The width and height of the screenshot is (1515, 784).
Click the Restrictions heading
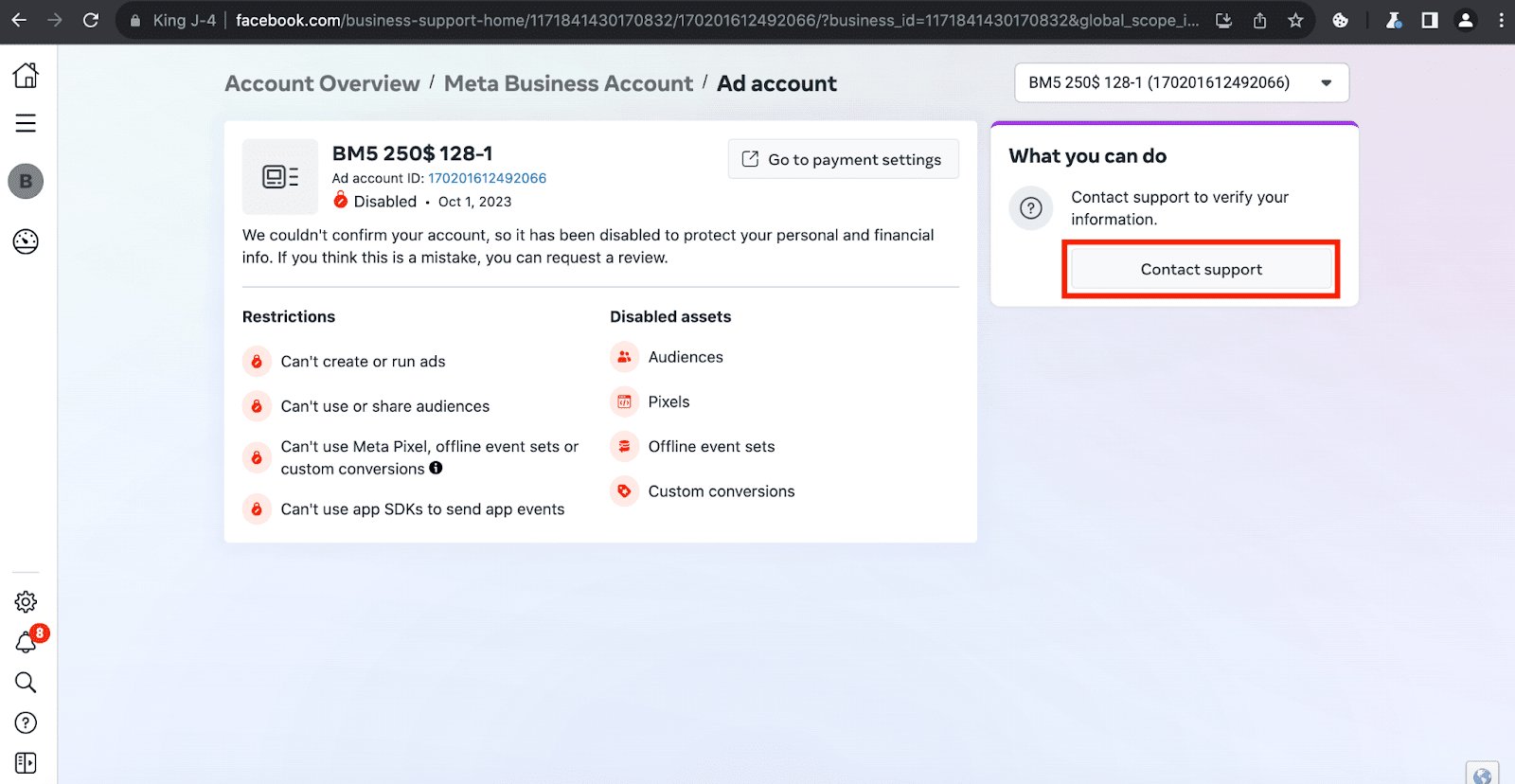pos(289,316)
